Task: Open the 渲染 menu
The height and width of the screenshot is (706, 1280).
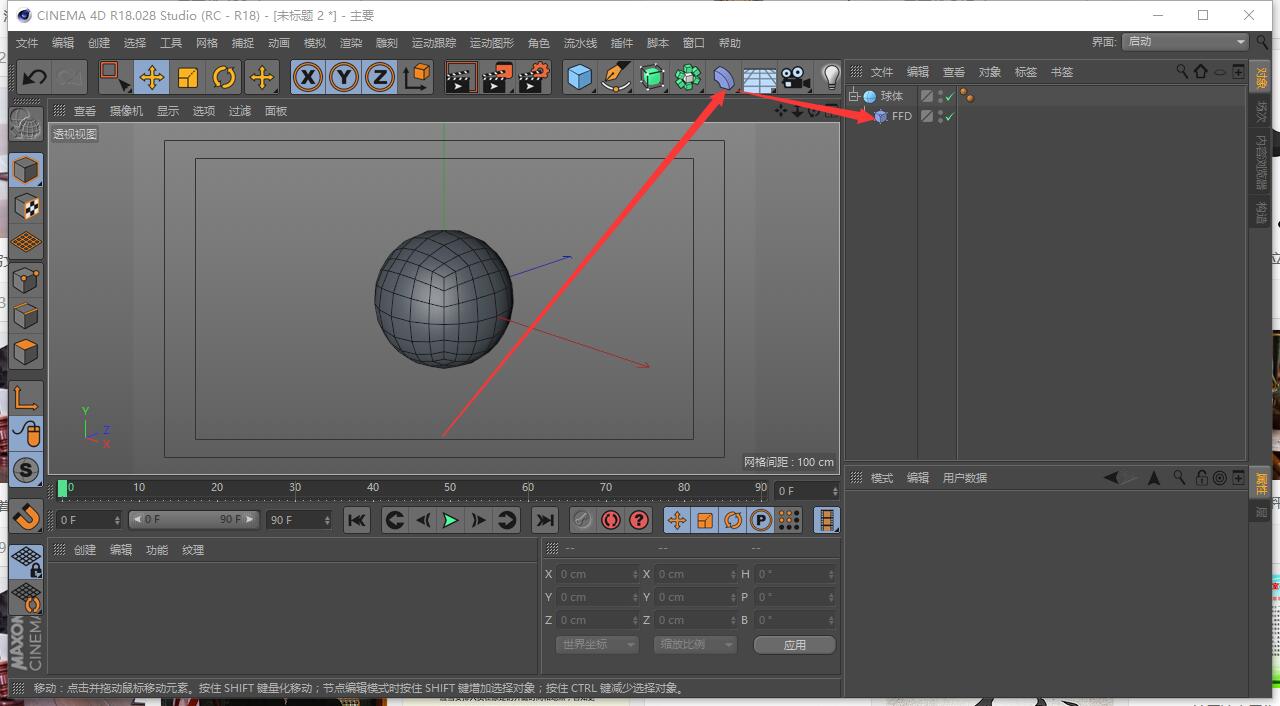Action: point(351,43)
